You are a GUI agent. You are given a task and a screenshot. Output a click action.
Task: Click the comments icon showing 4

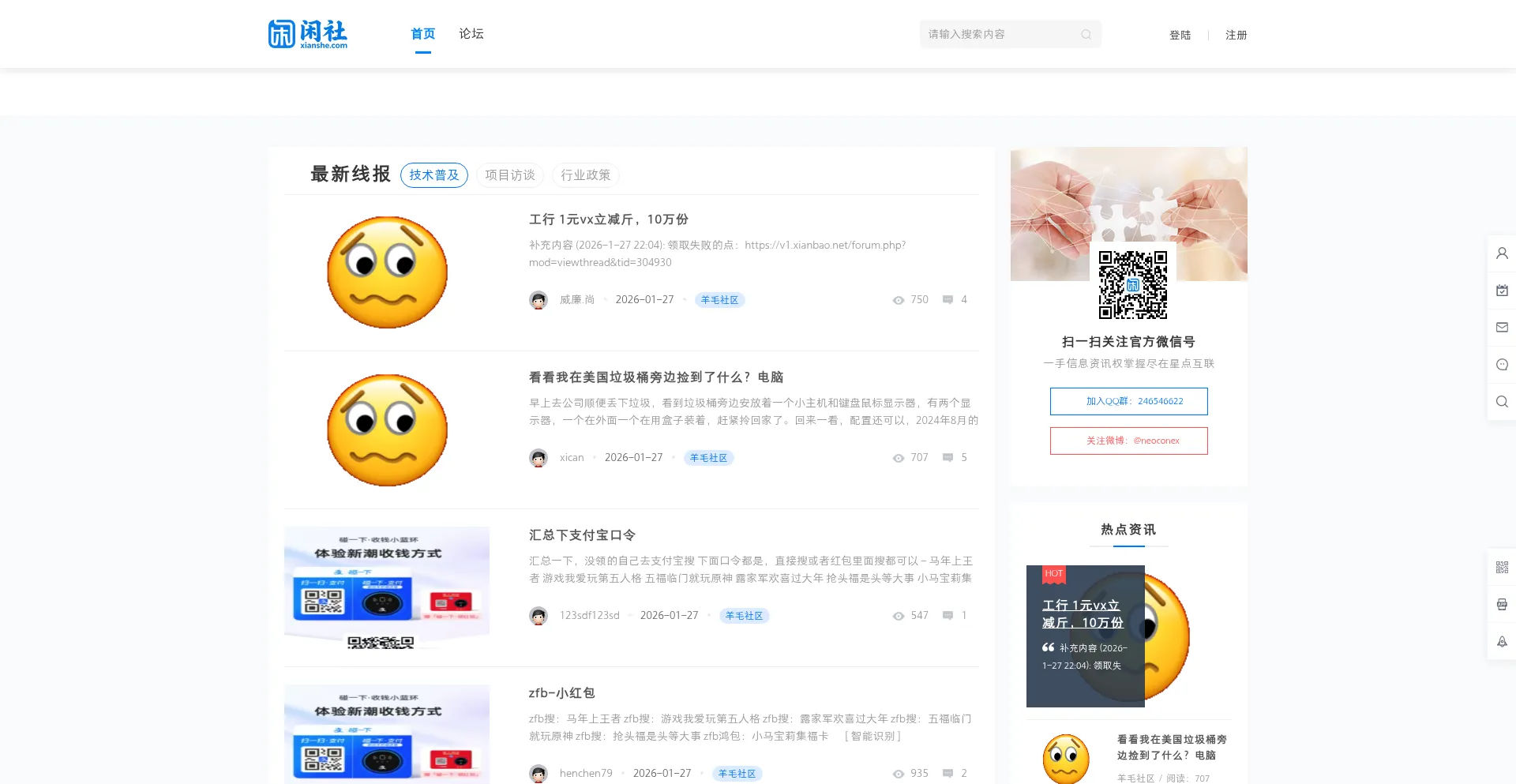[x=947, y=300]
